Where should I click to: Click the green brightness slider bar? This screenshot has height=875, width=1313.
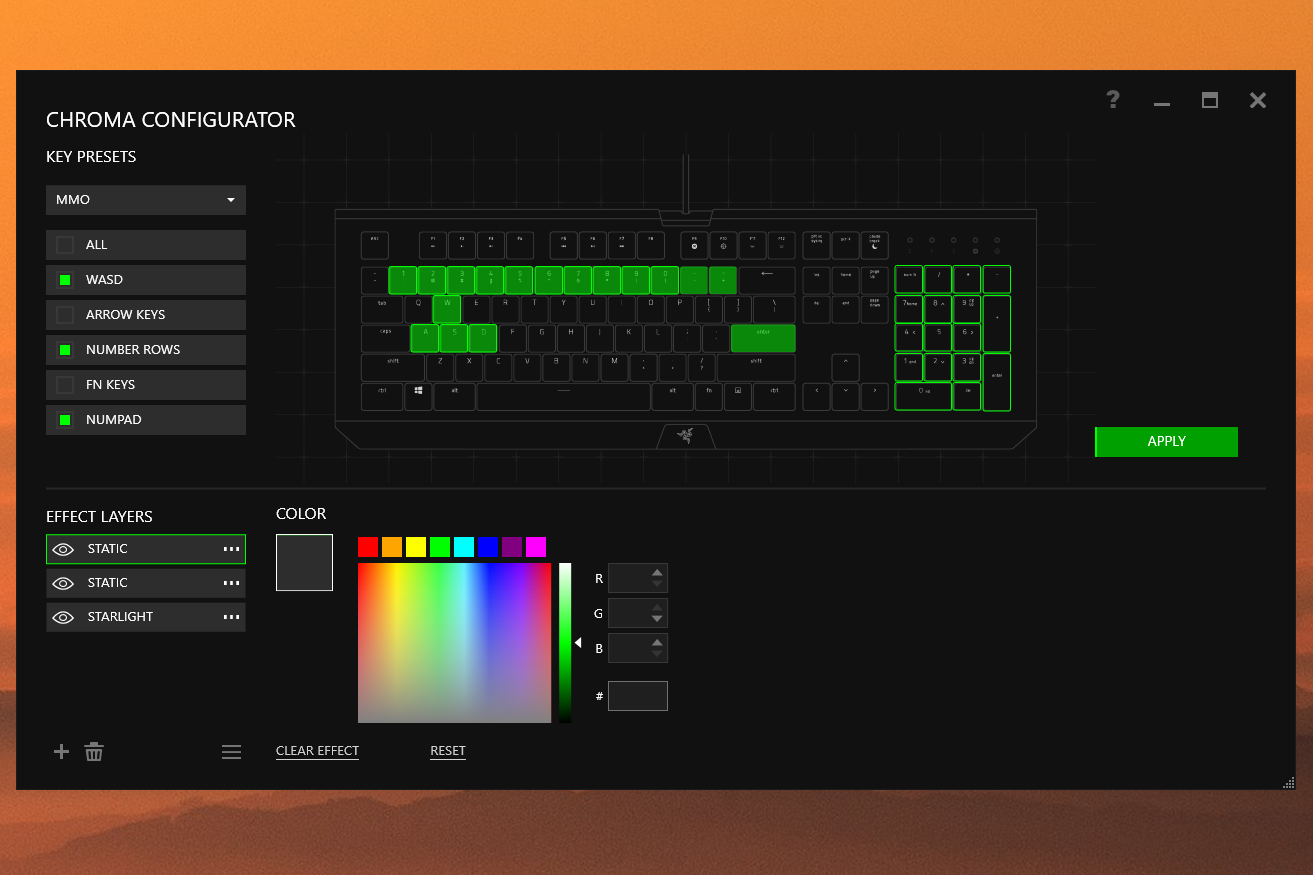[565, 642]
